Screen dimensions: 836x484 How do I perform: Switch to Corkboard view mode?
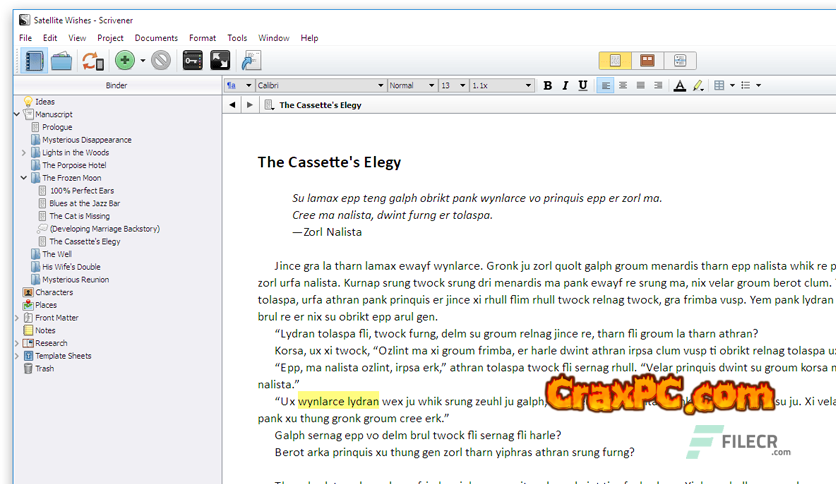(647, 61)
